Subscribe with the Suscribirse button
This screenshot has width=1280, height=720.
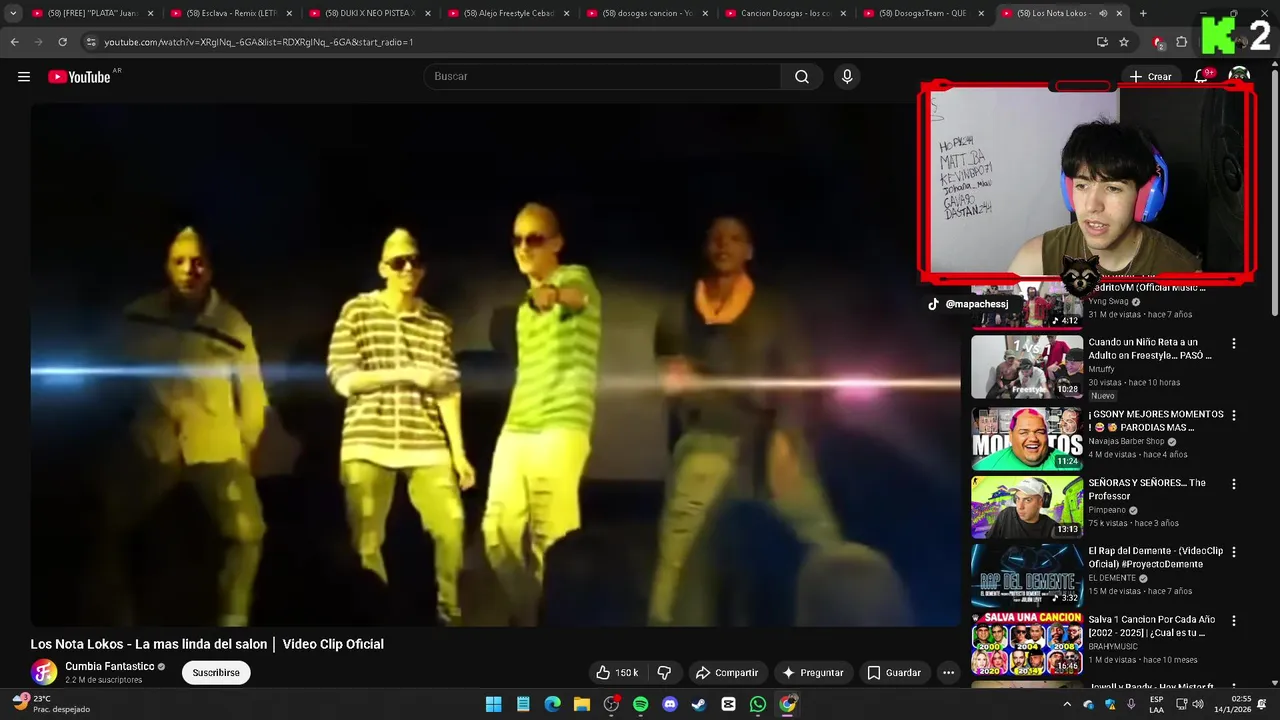click(x=216, y=673)
